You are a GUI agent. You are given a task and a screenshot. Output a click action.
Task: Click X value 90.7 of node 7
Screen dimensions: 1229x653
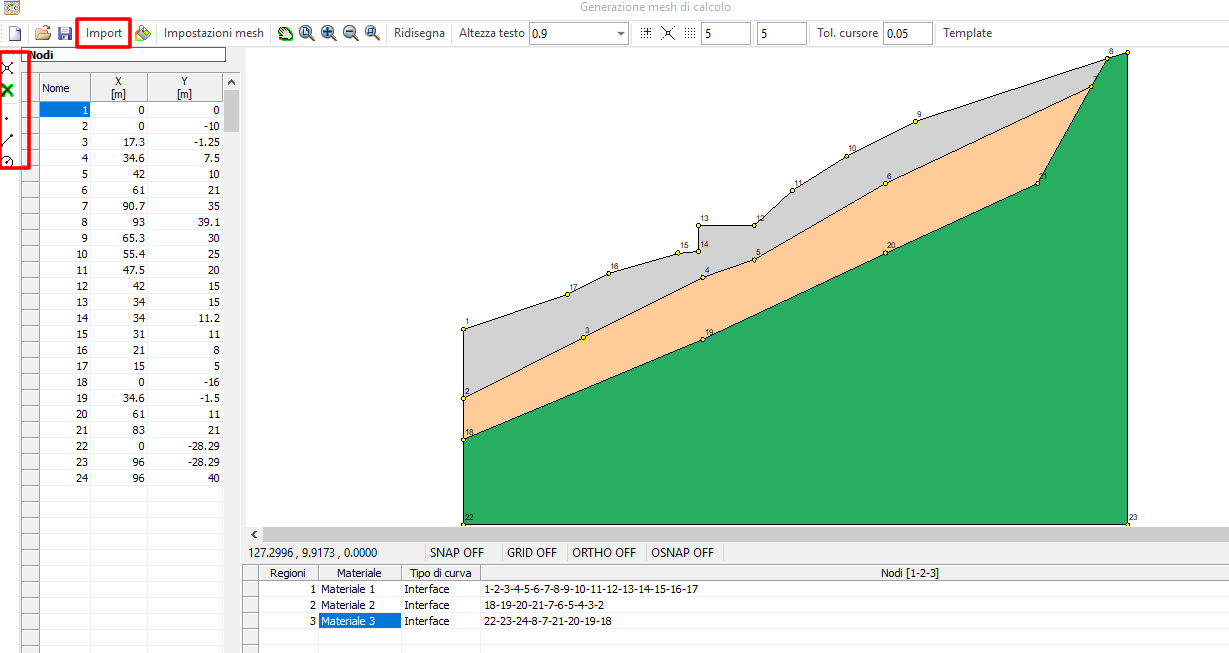[118, 206]
